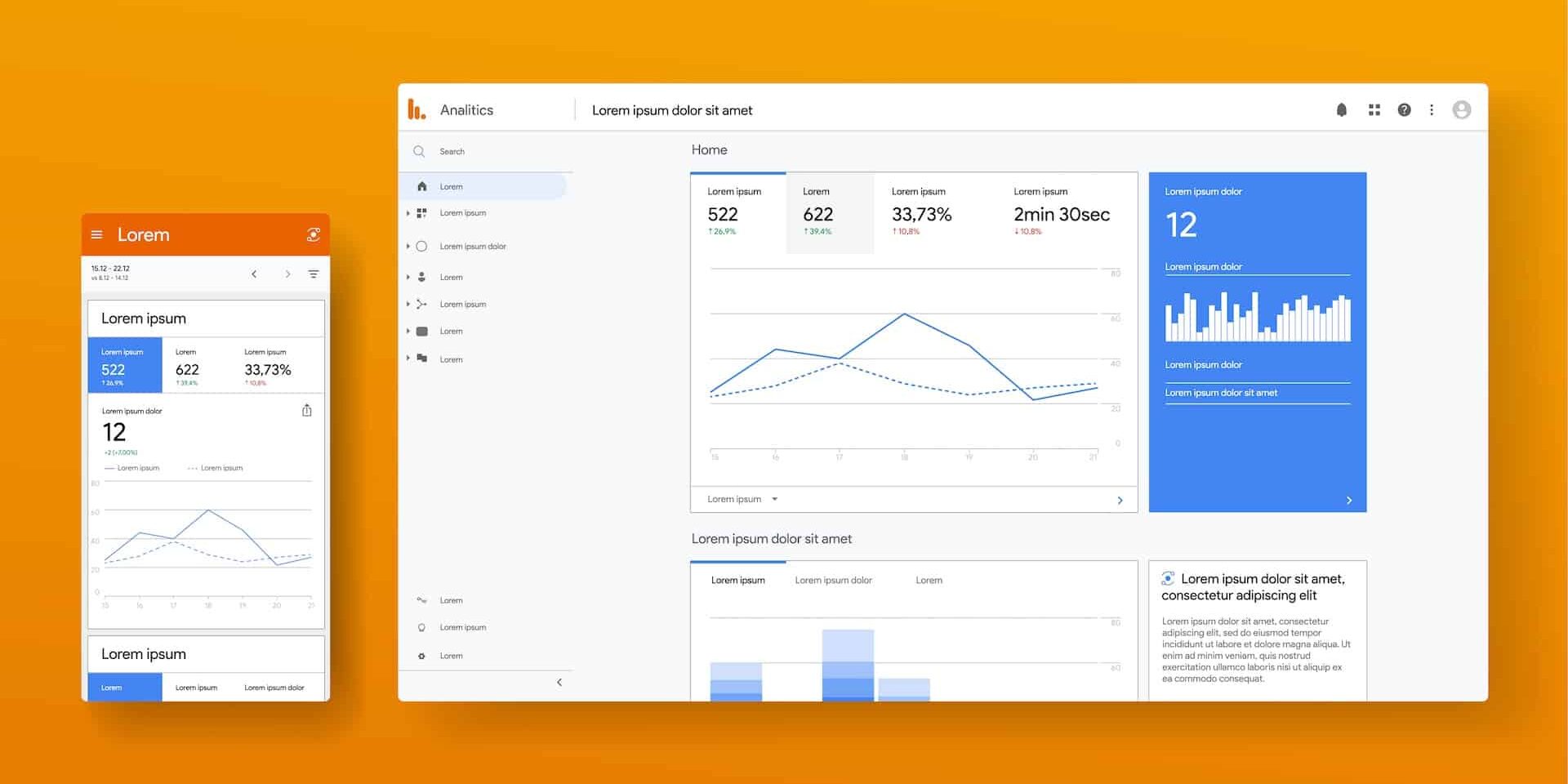Viewport: 1568px width, 784px height.
Task: Open the settings gear in the sidebar
Action: [x=421, y=655]
